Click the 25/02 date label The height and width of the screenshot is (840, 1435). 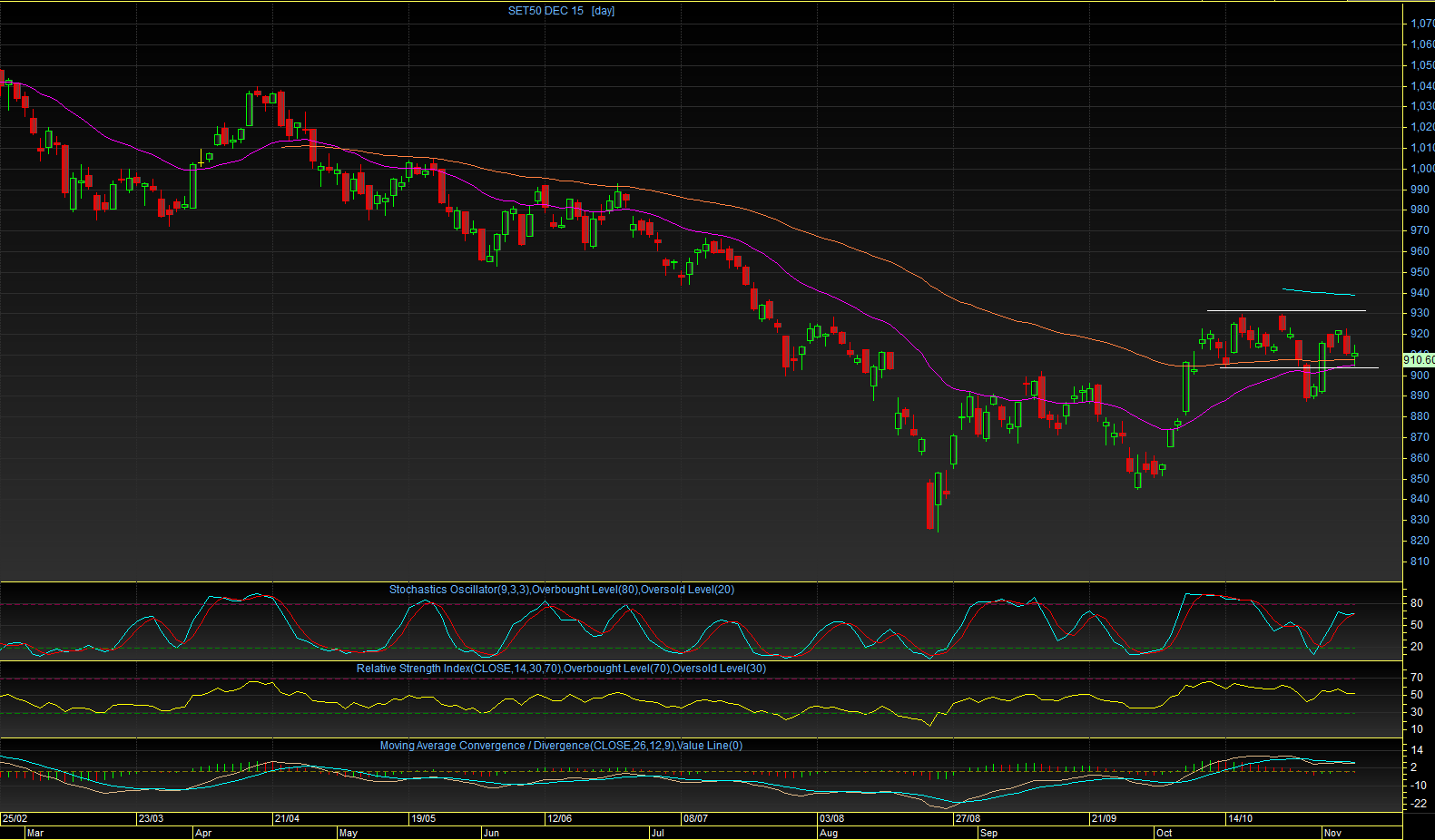coord(15,818)
